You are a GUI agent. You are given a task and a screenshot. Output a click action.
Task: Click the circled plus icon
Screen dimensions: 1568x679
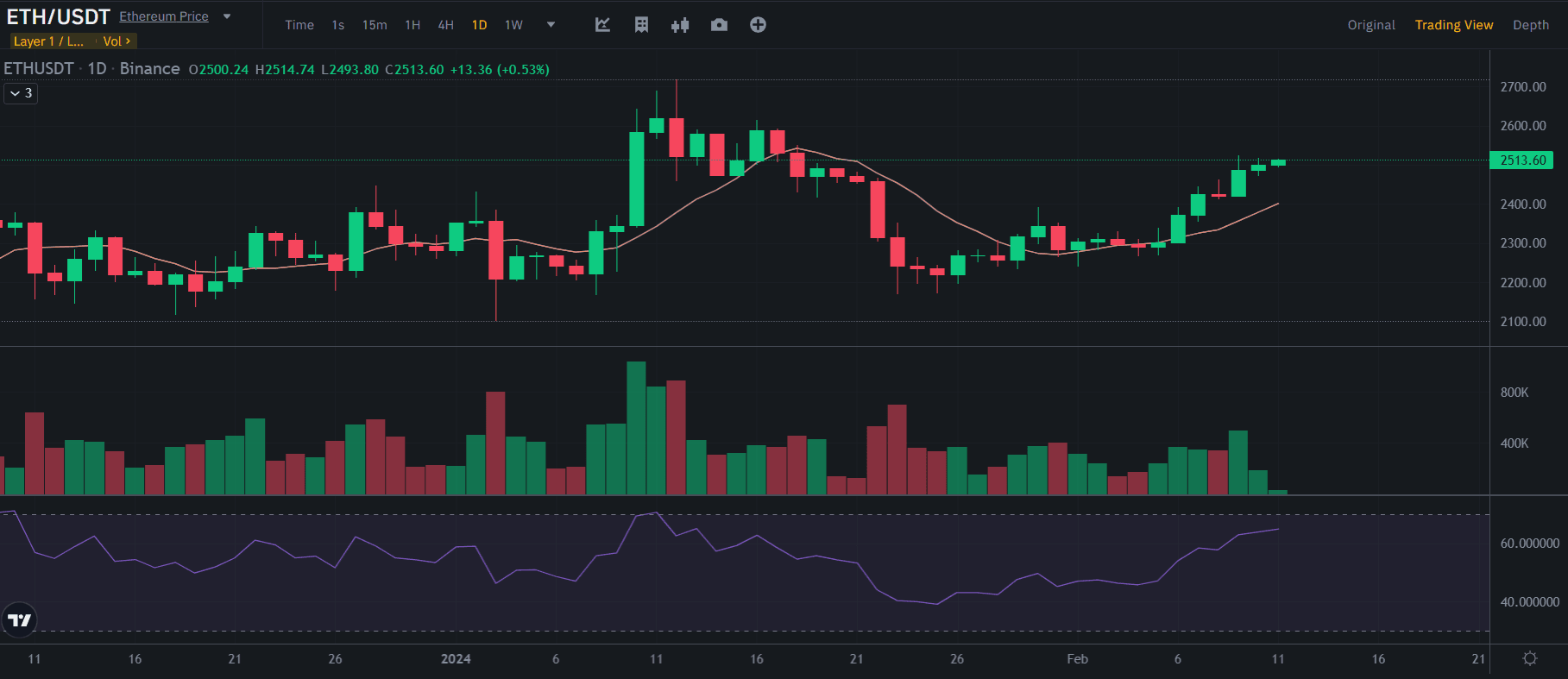758,25
